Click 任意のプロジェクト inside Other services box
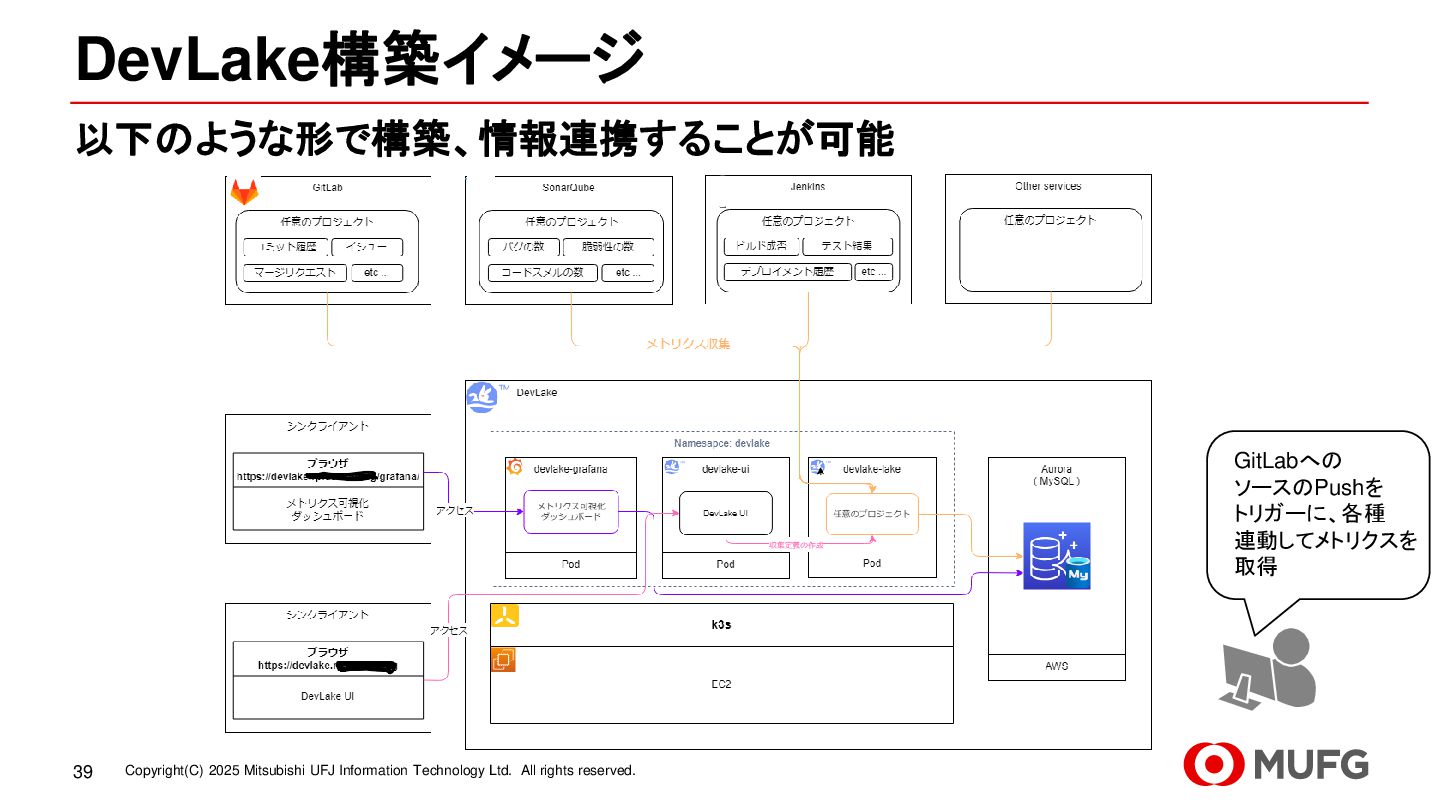The image size is (1440, 810). [1050, 220]
